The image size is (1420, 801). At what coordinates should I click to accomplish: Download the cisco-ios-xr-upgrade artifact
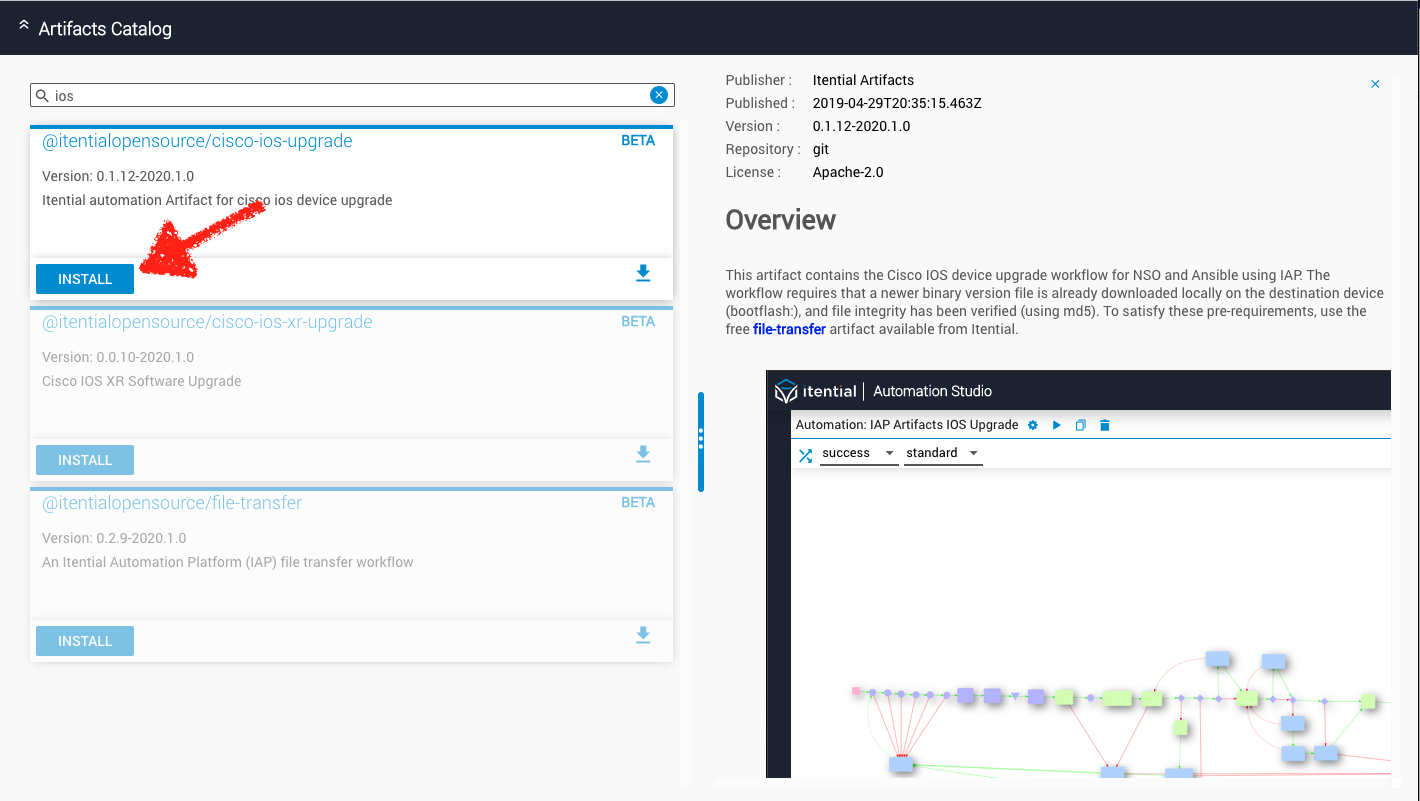point(643,454)
